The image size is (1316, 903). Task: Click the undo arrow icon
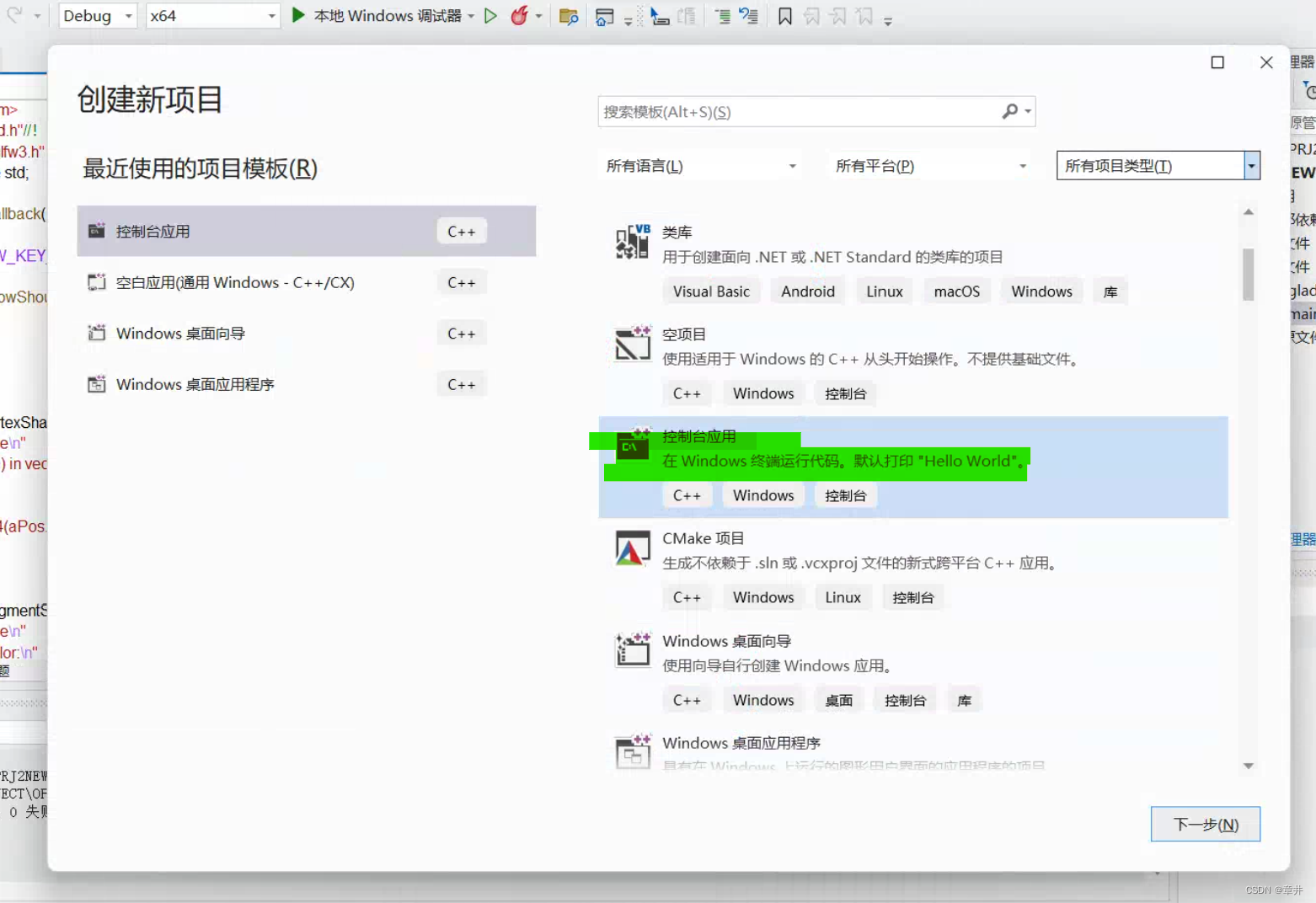coord(13,14)
